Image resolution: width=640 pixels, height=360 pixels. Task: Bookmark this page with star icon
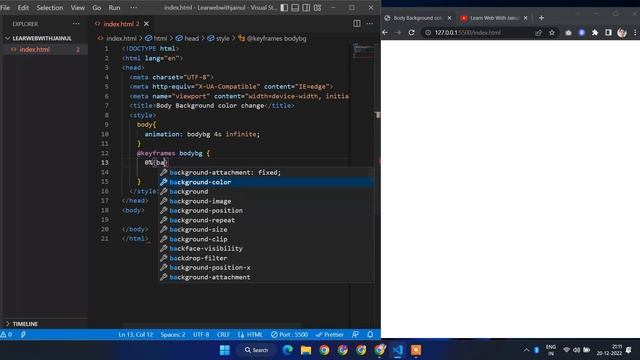click(552, 33)
